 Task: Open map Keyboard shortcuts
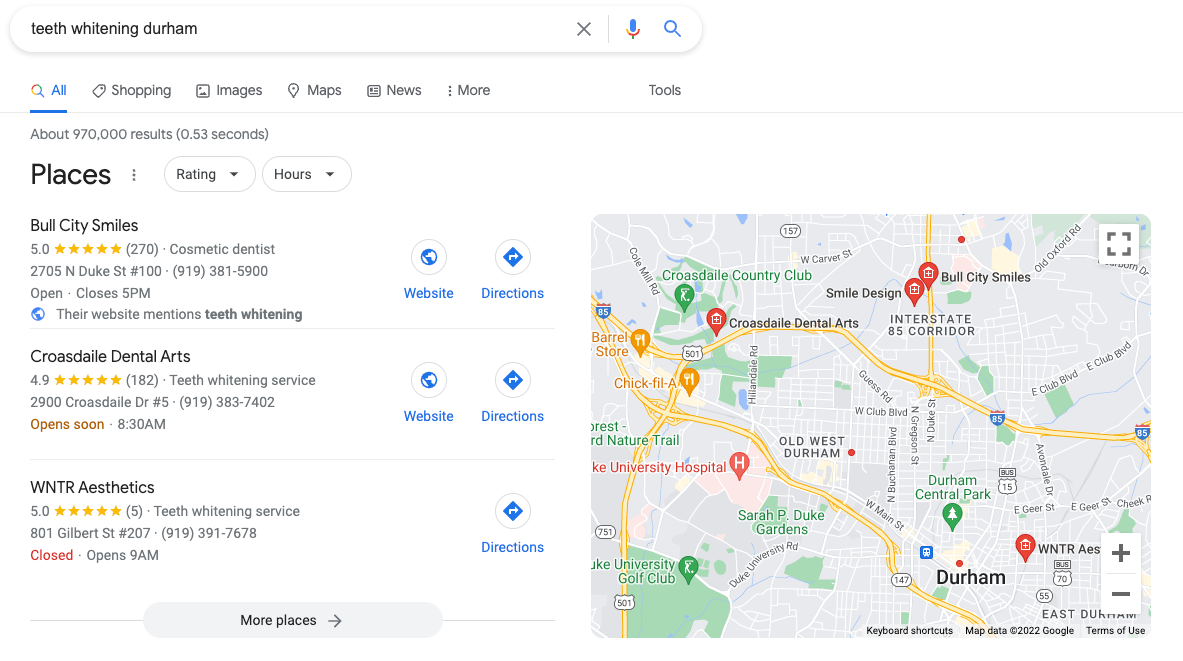coord(909,631)
